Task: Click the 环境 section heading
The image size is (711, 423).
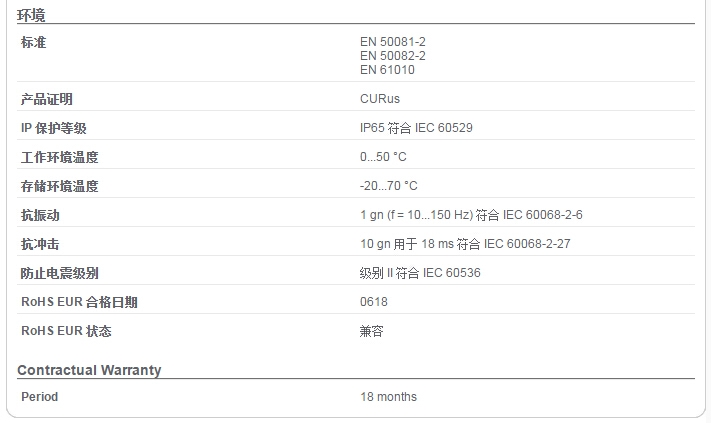Action: [x=31, y=15]
